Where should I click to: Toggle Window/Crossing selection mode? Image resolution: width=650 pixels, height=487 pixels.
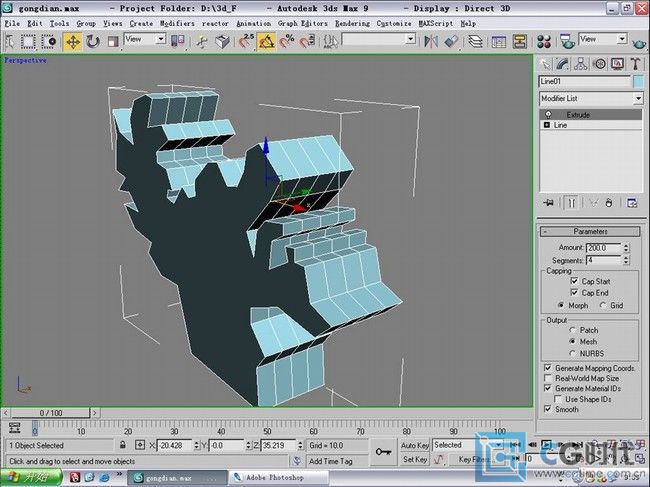[49, 41]
